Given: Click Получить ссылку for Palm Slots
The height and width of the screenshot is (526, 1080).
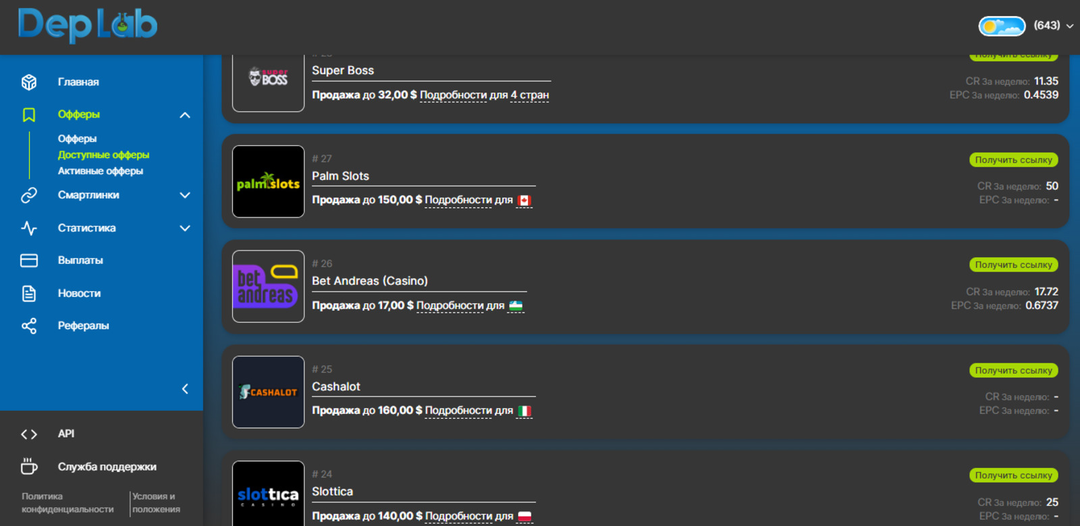Looking at the screenshot, I should (x=1013, y=160).
